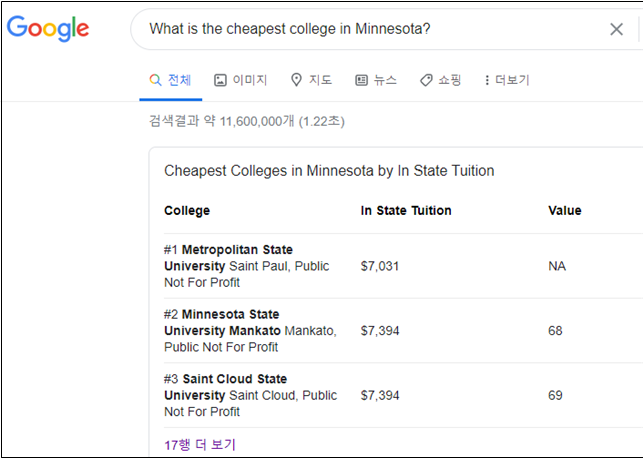This screenshot has width=643, height=458.
Task: Click the tag icon for 쇼핑
Action: [x=426, y=80]
